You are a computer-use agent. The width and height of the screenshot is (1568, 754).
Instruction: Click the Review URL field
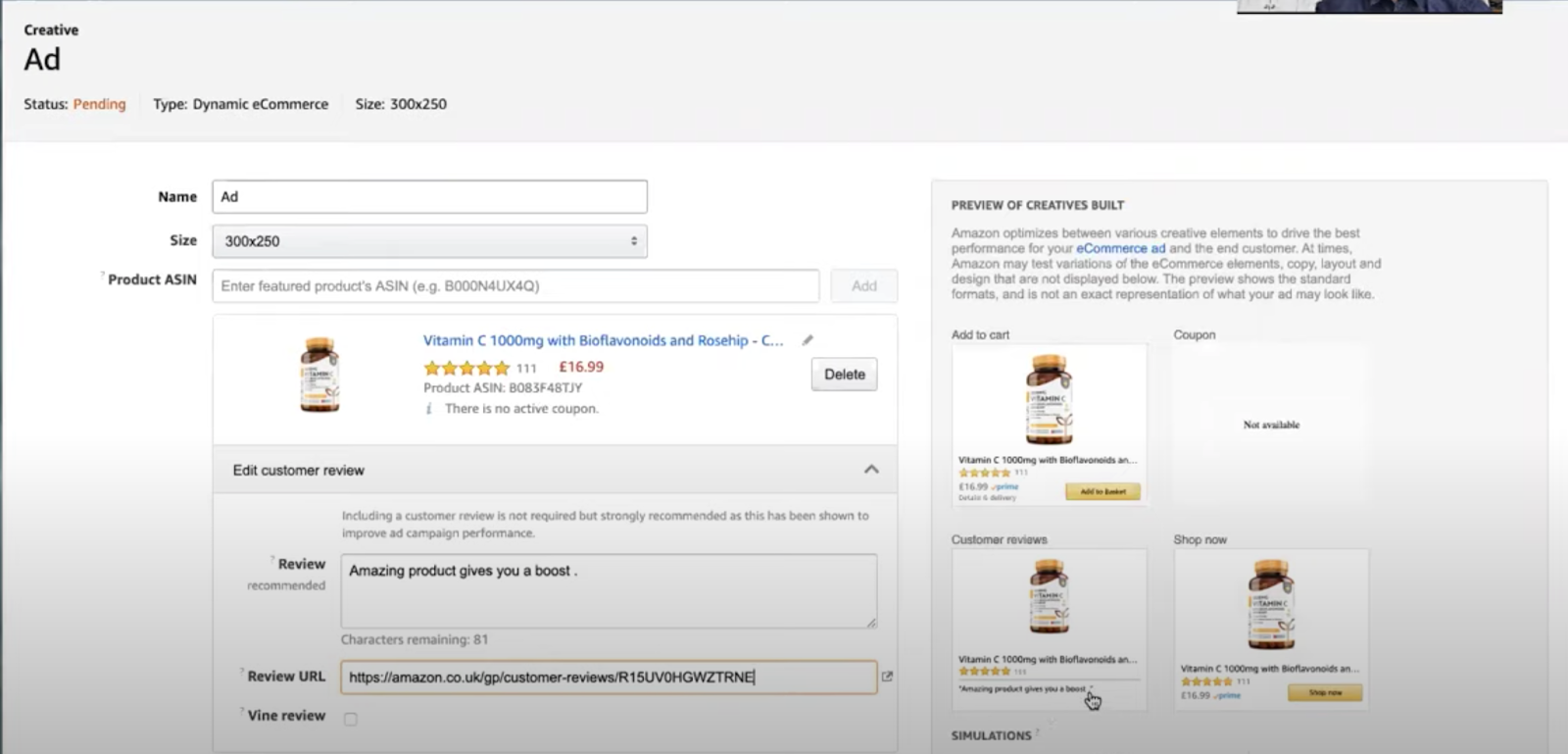click(x=609, y=678)
